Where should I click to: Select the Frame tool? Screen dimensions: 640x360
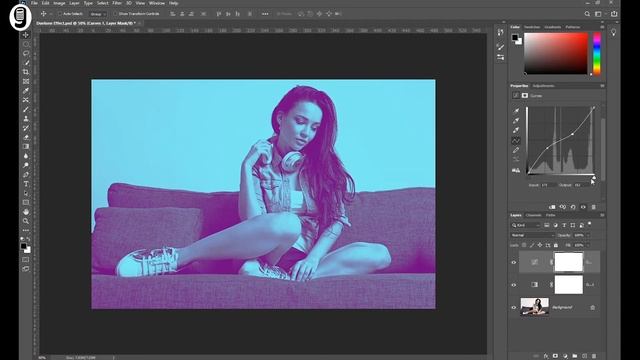tap(26, 81)
